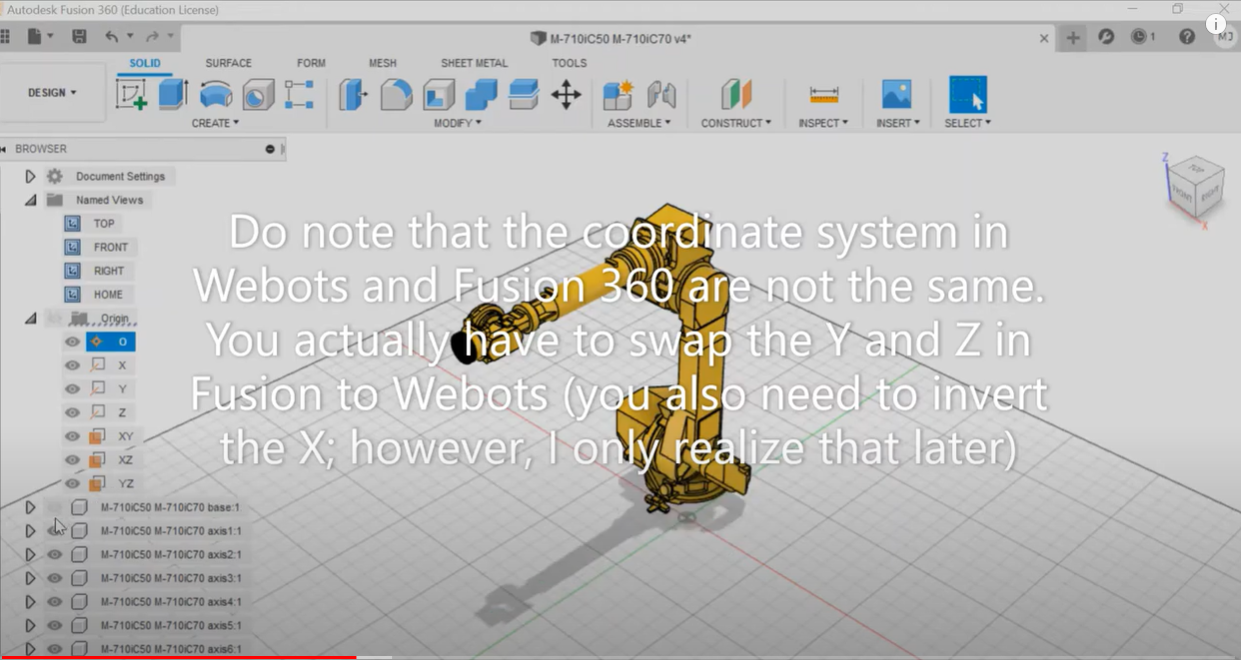This screenshot has width=1241, height=660.
Task: Toggle visibility of the YZ plane
Action: pos(72,484)
